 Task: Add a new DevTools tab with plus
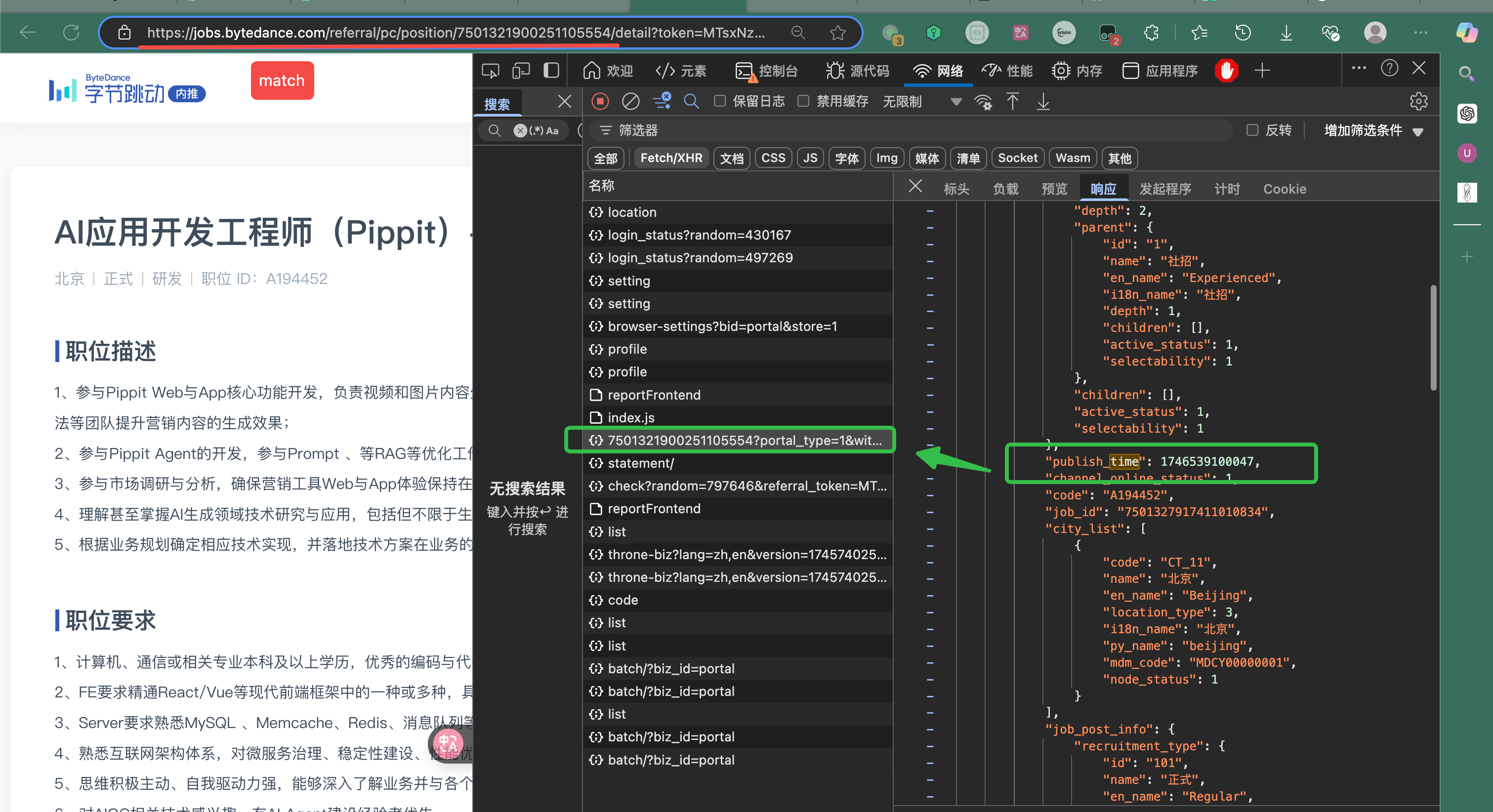click(x=1262, y=71)
